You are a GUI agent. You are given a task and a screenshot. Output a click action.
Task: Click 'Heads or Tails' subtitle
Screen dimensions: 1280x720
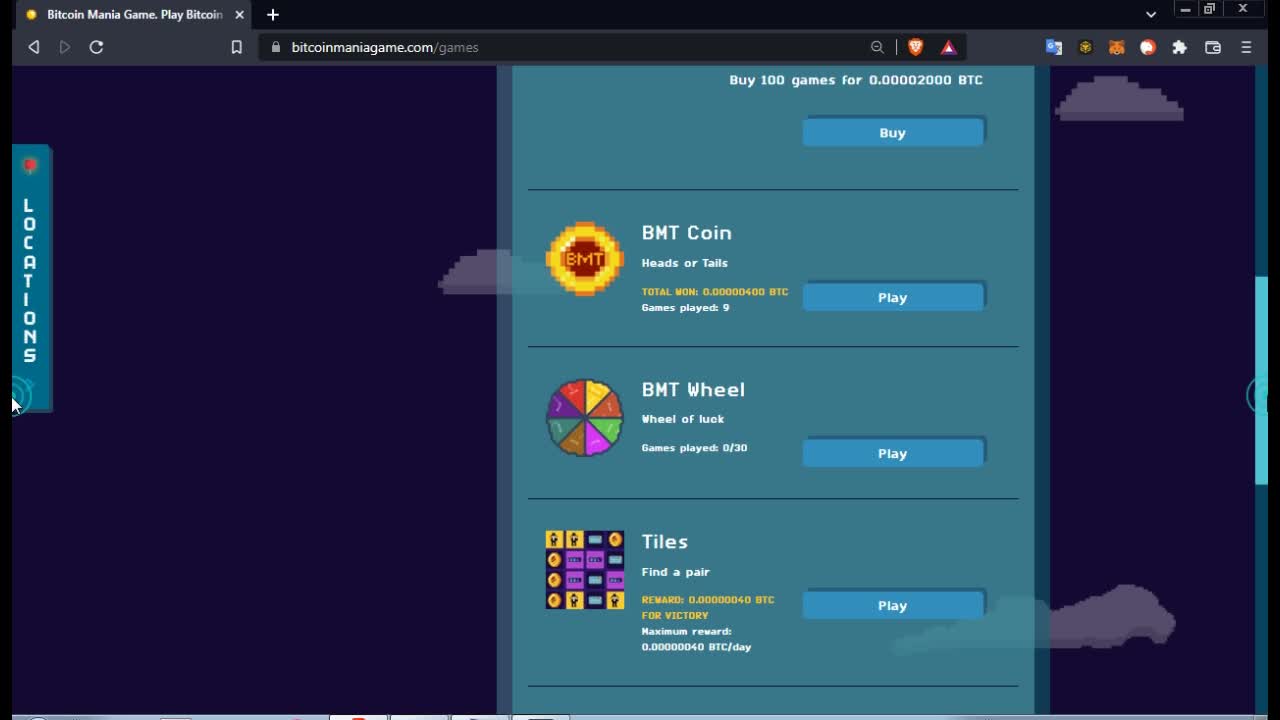click(x=685, y=263)
